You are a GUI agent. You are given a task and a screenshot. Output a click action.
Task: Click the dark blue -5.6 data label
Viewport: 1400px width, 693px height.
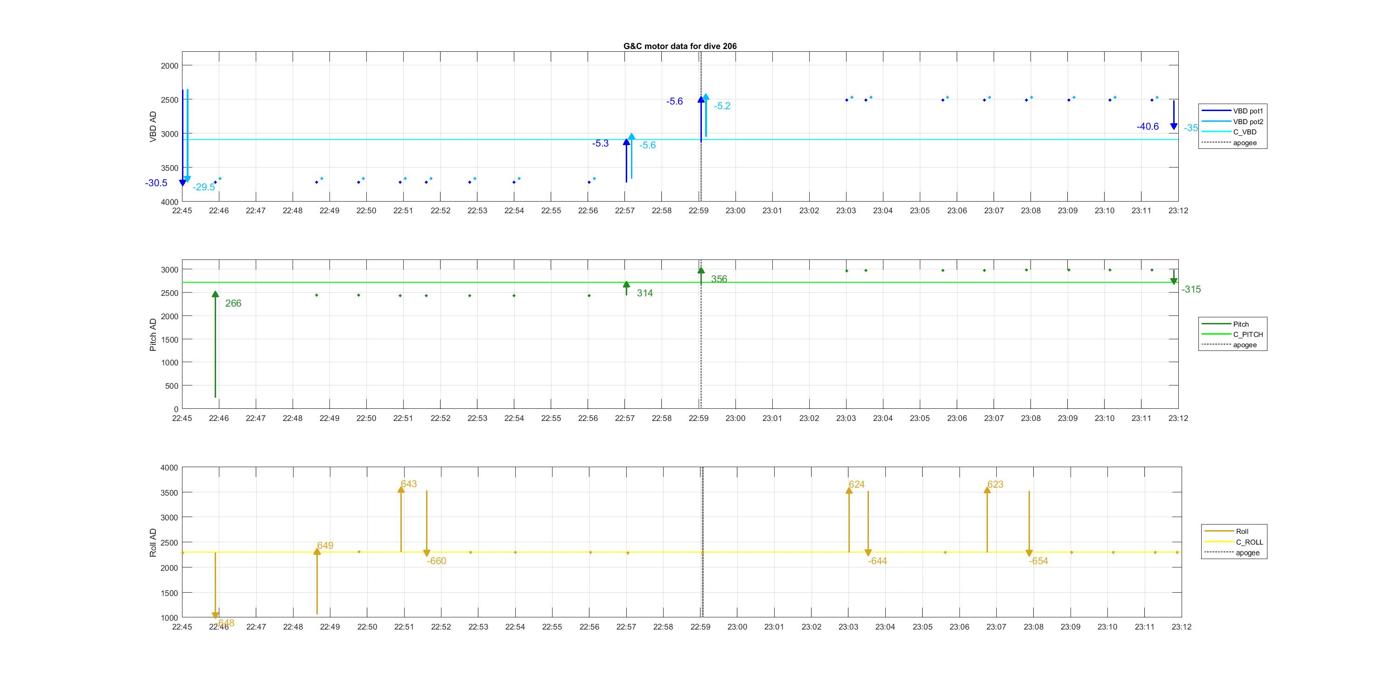[x=675, y=102]
